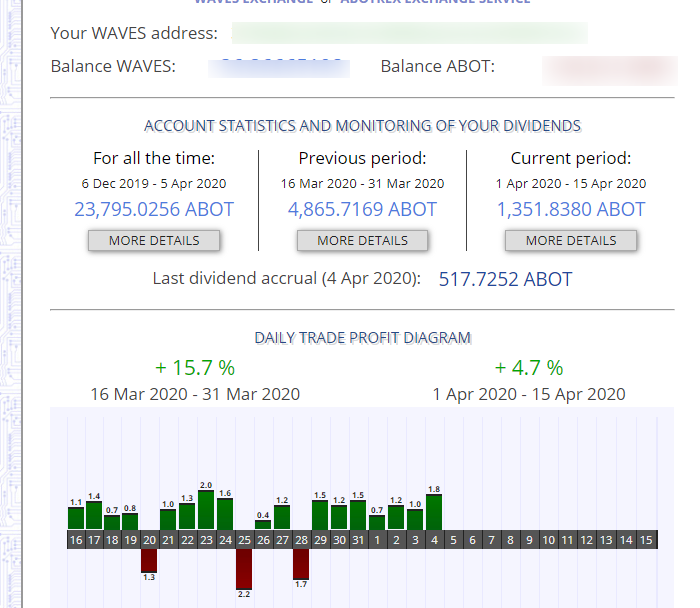Click the Last dividend accrual label
This screenshot has width=700, height=608.
287,278
